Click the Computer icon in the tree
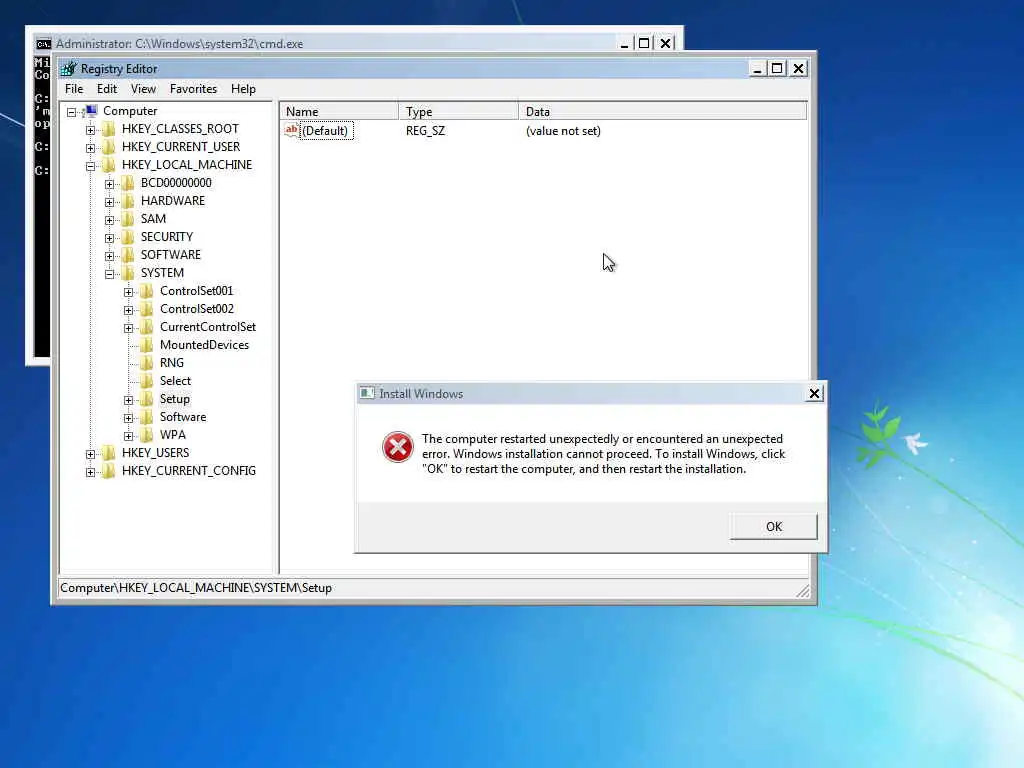 91,111
